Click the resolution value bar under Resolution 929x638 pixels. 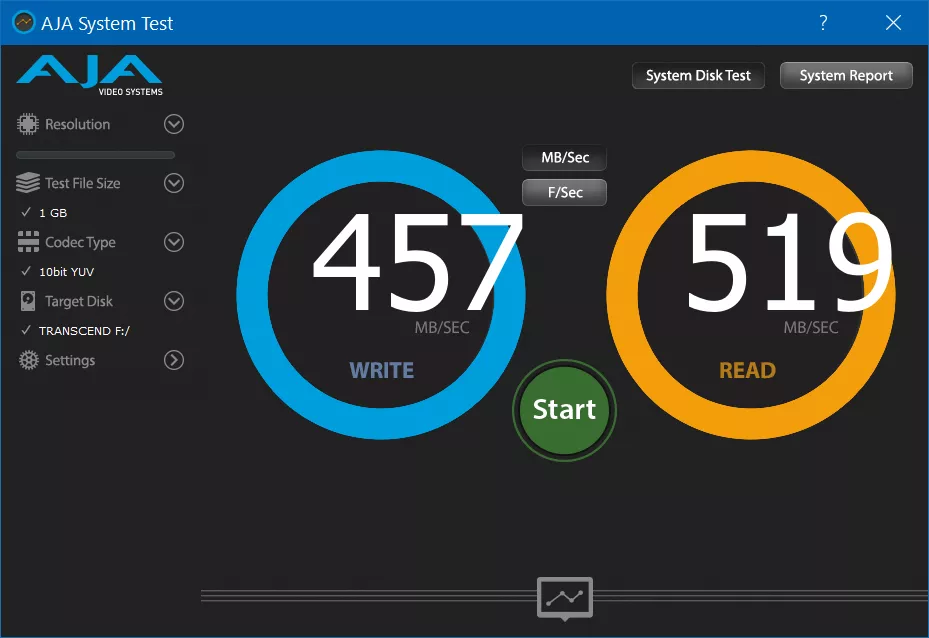[95, 155]
